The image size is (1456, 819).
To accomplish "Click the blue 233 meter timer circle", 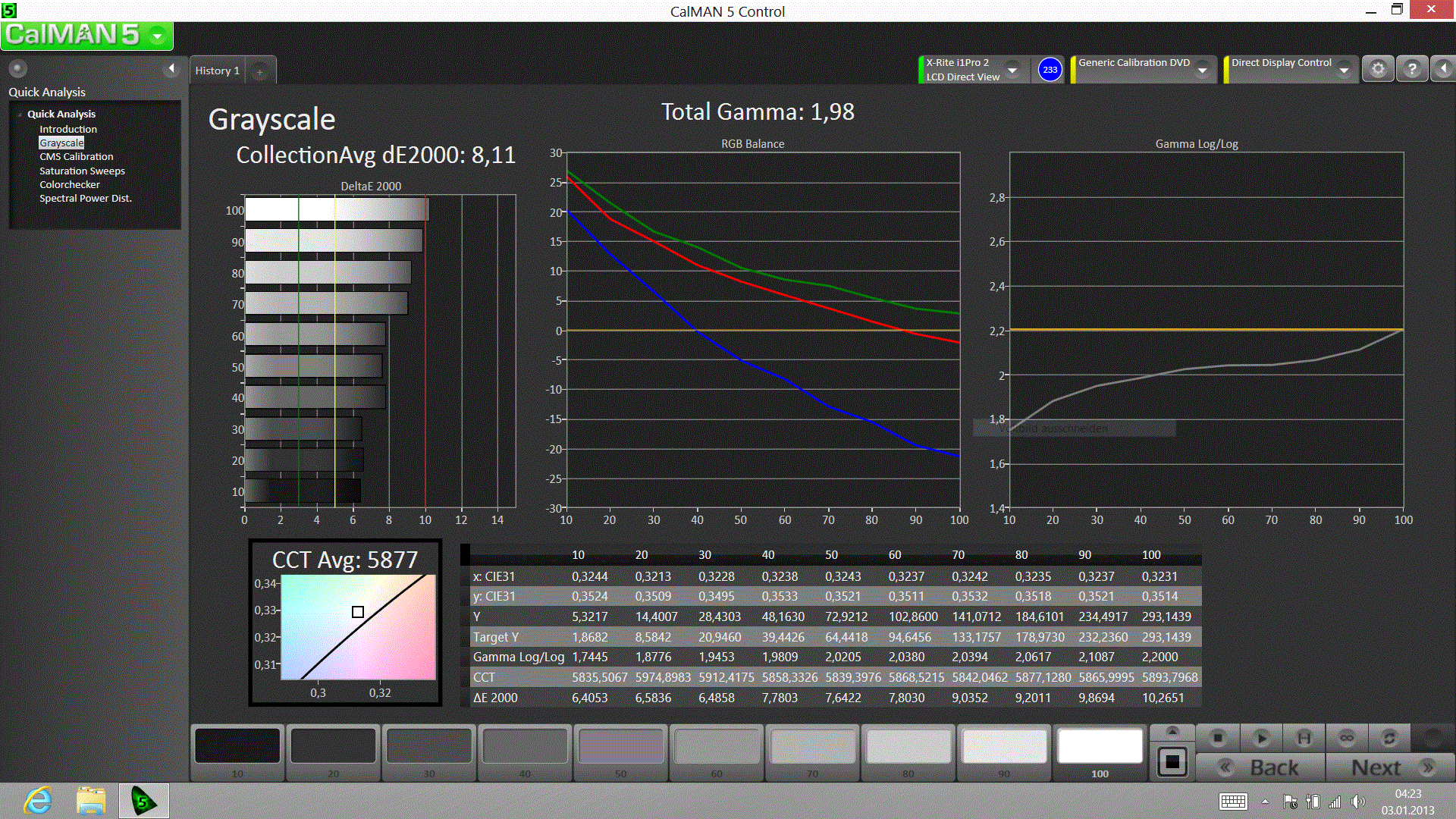I will pos(1050,70).
